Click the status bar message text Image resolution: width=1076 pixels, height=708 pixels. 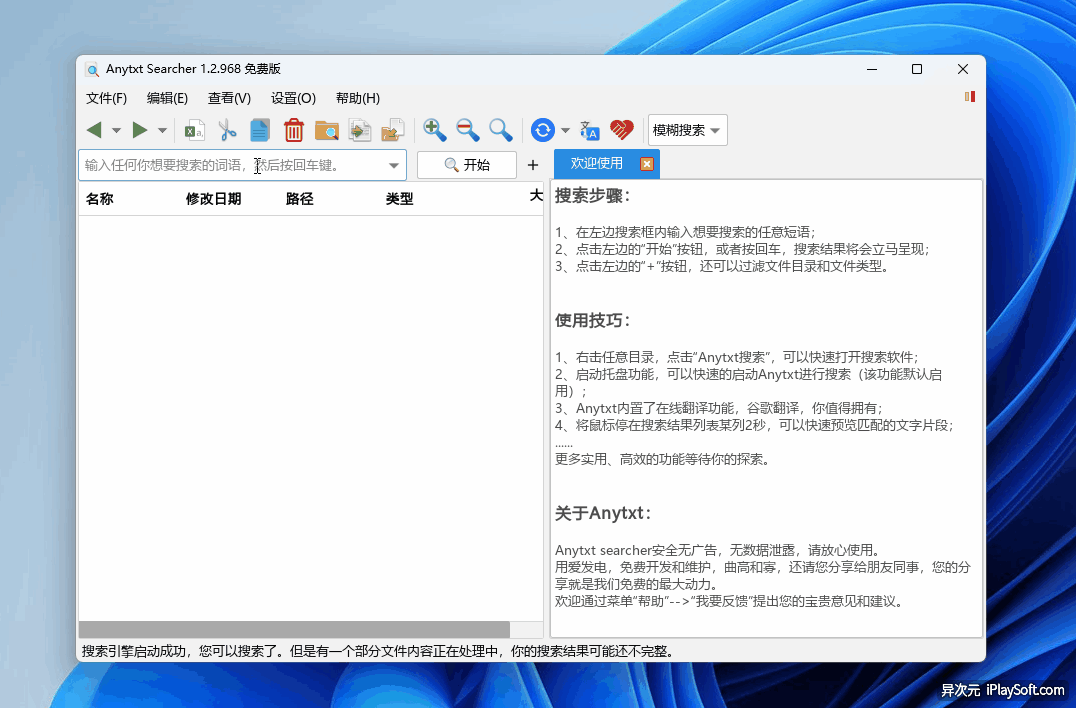(378, 651)
